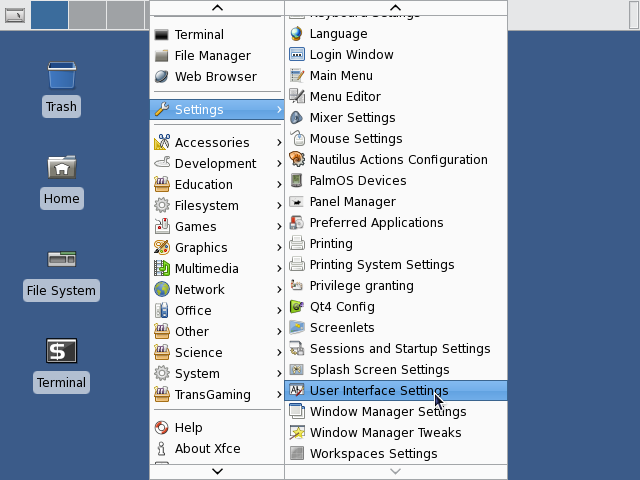Click the File System desktop icon
The image size is (640, 480).
61,260
